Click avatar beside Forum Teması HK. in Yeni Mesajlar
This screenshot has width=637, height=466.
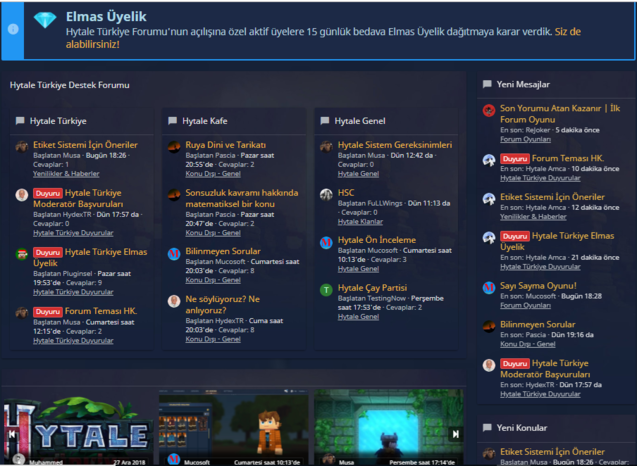point(489,160)
